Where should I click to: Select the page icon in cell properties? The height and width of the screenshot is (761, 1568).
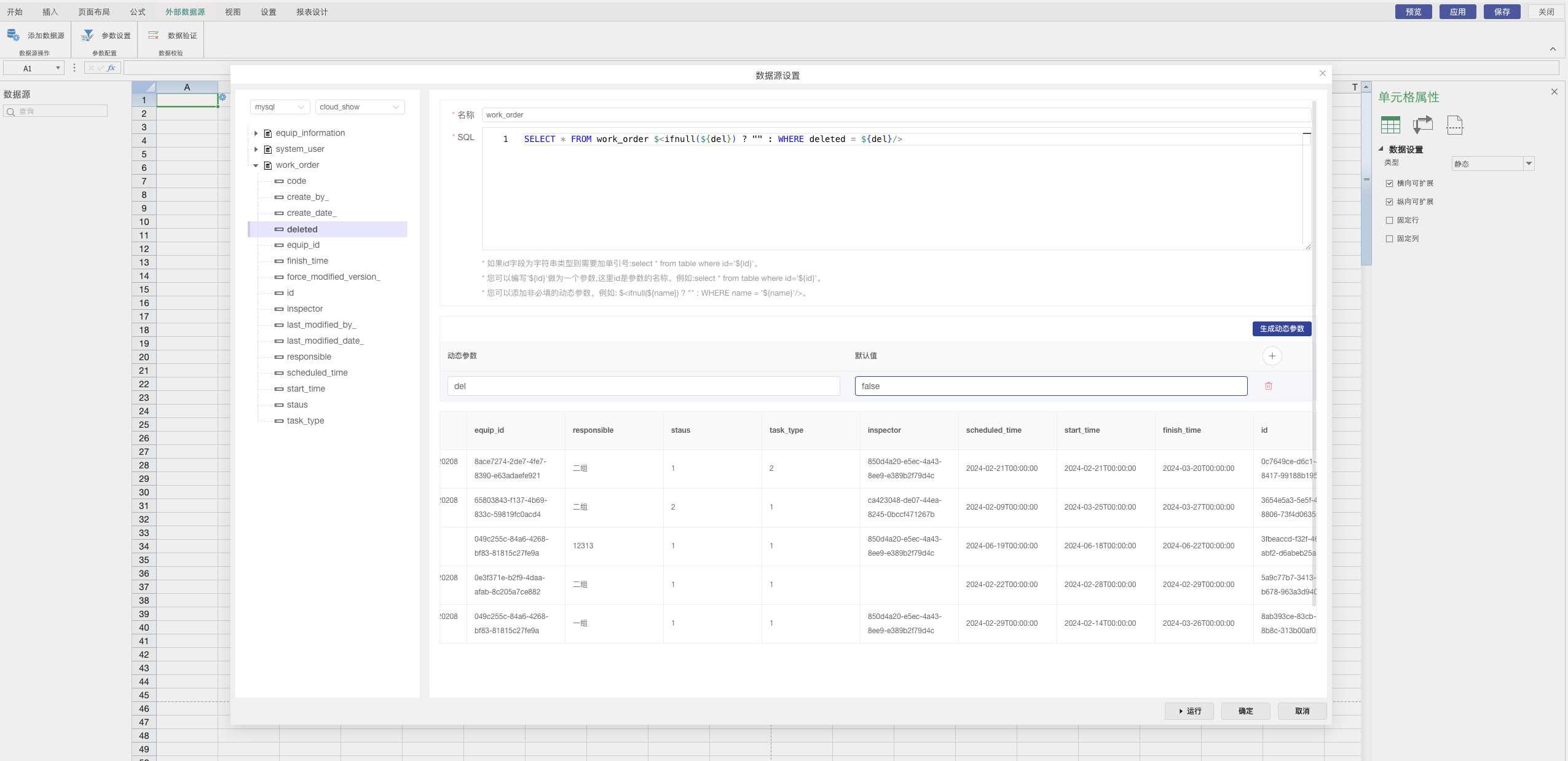pos(1454,125)
